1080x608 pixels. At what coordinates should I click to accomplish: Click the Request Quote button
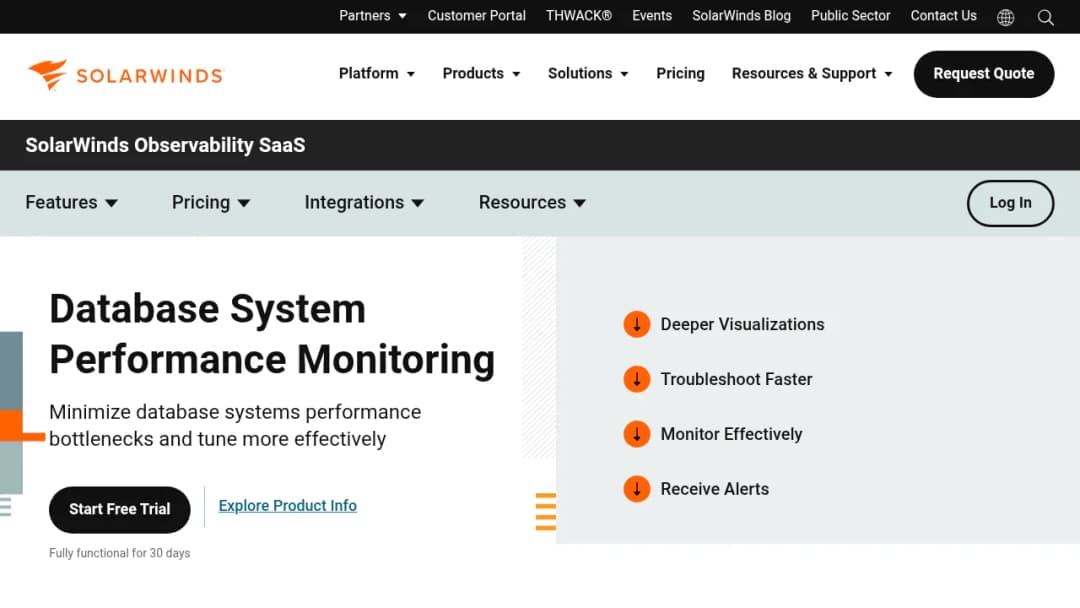click(x=984, y=74)
